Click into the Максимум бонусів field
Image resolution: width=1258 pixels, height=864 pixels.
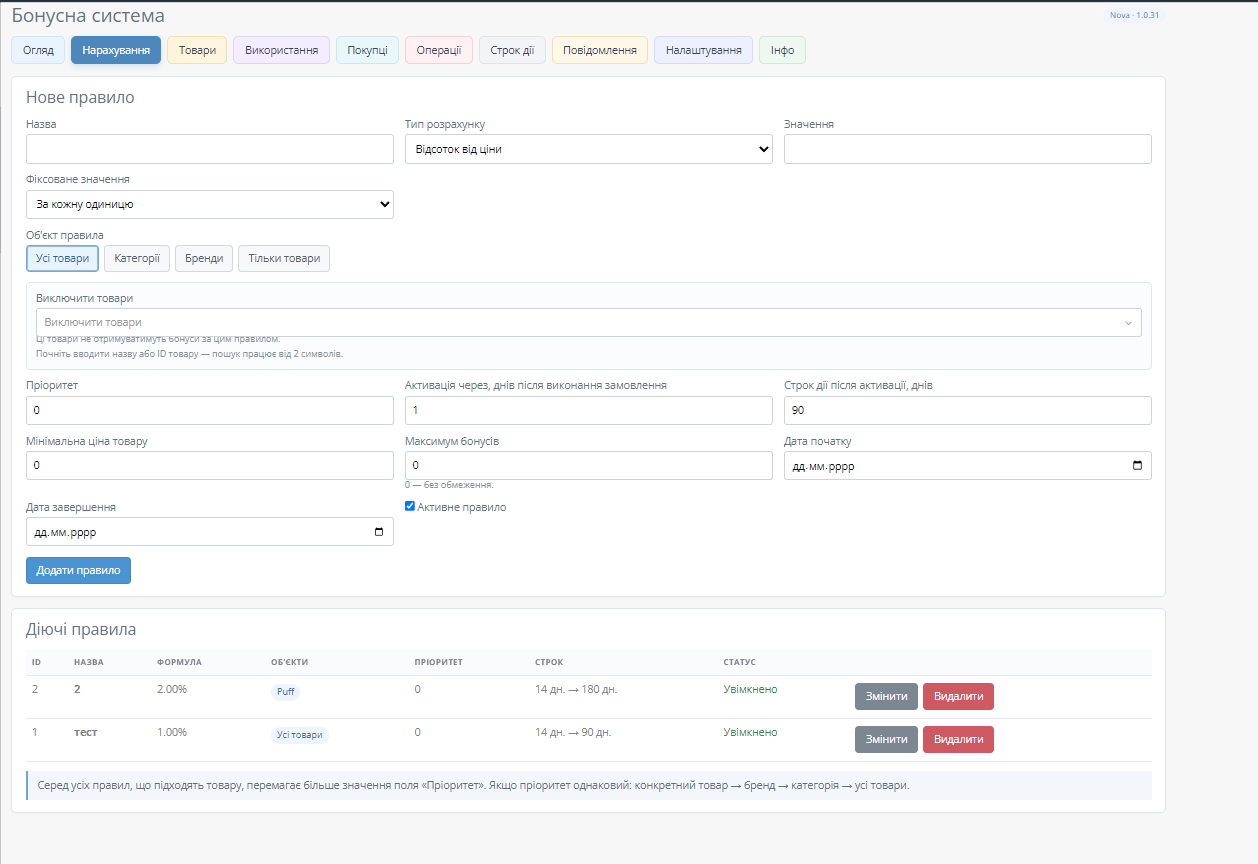point(589,466)
